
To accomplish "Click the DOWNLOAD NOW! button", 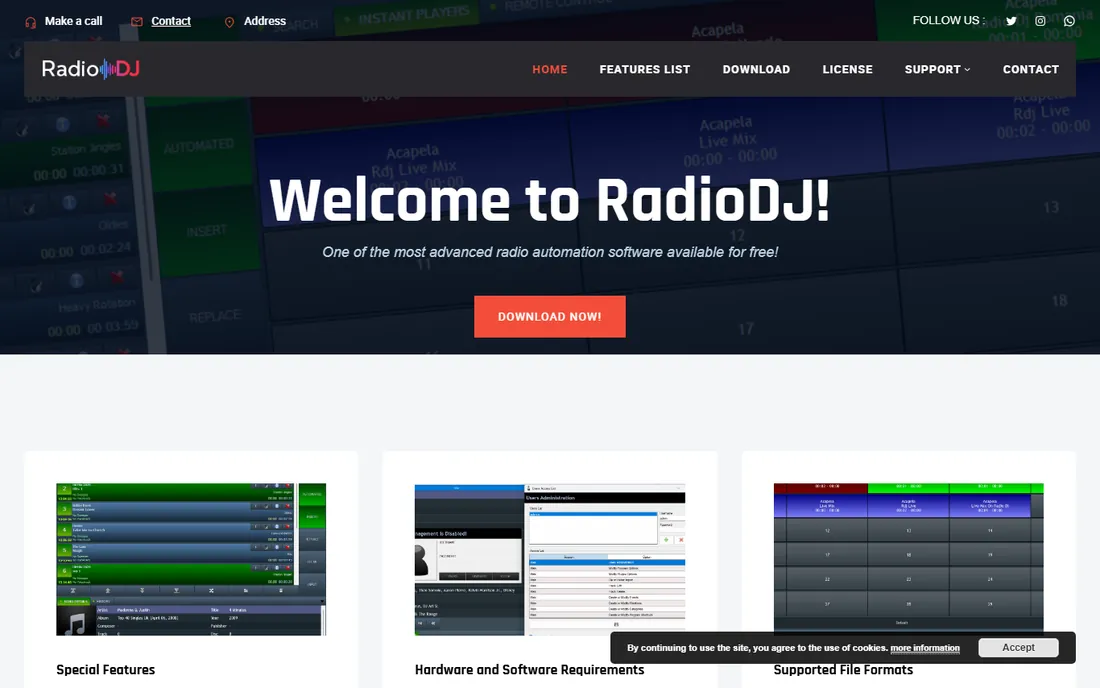I will 550,317.
